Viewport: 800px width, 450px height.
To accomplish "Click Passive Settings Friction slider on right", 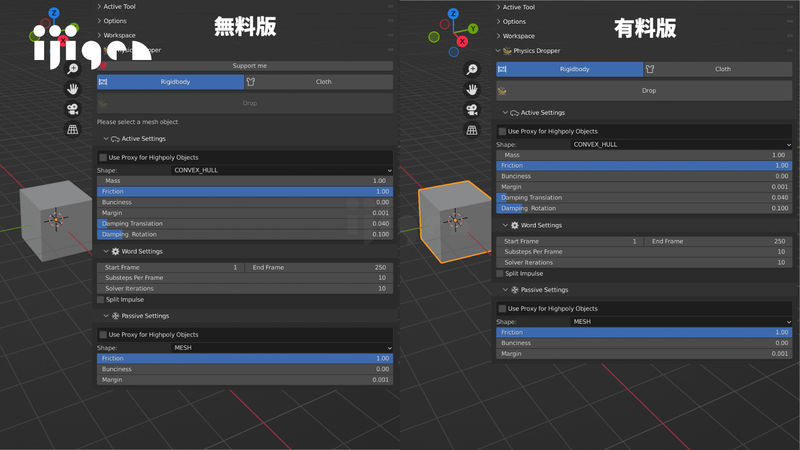I will tap(644, 332).
